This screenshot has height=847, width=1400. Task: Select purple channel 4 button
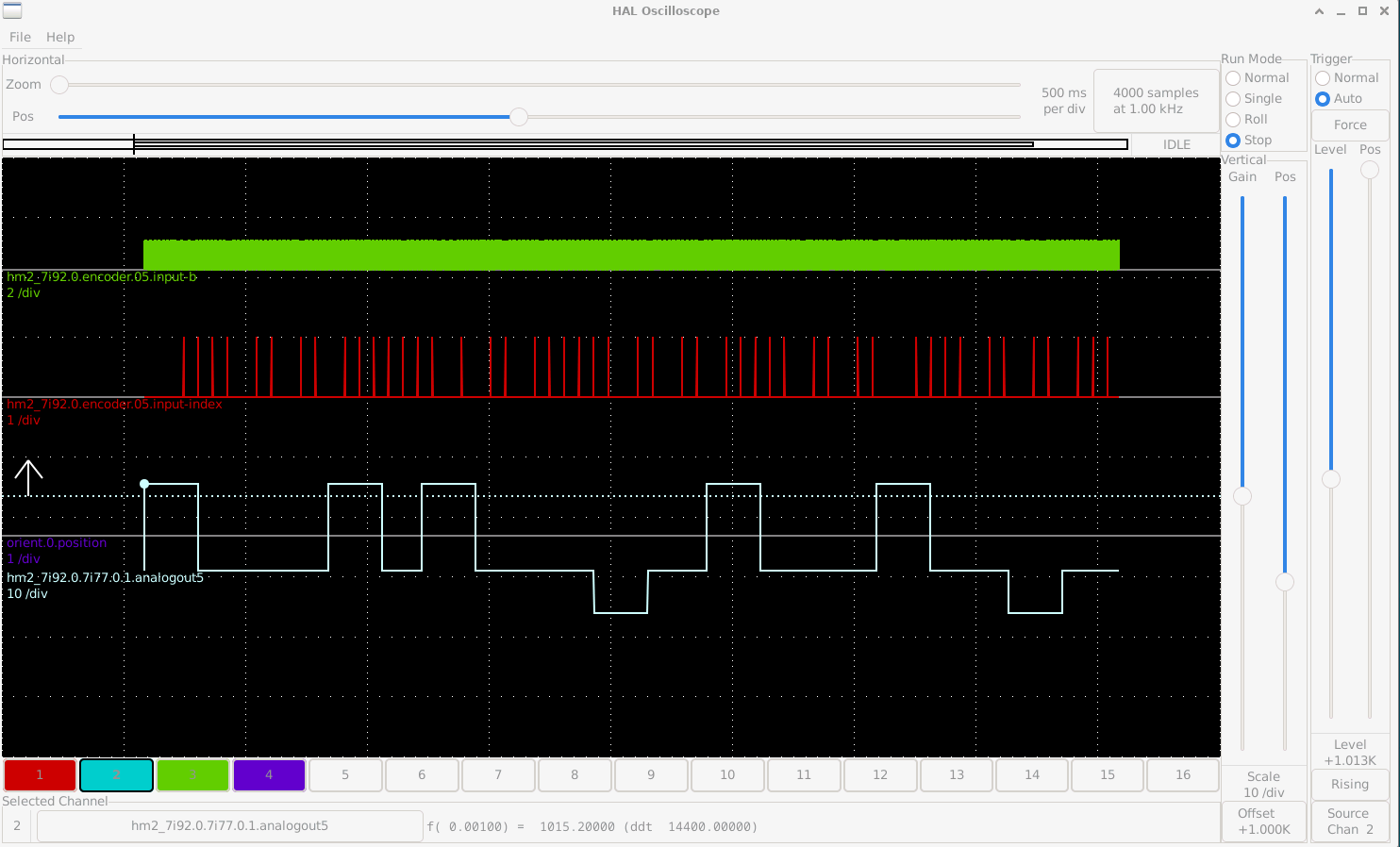coord(269,775)
